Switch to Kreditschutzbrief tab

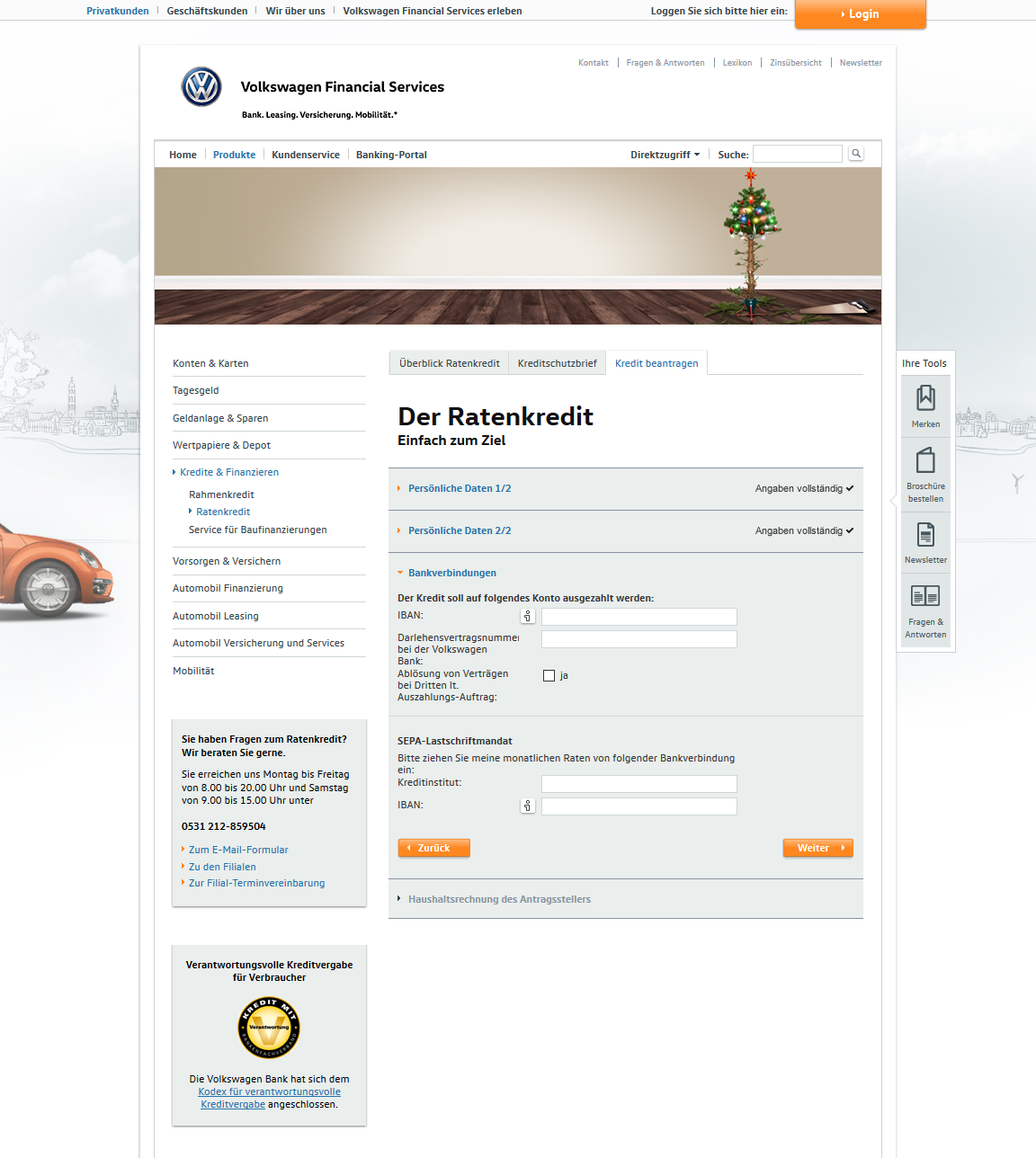(558, 362)
